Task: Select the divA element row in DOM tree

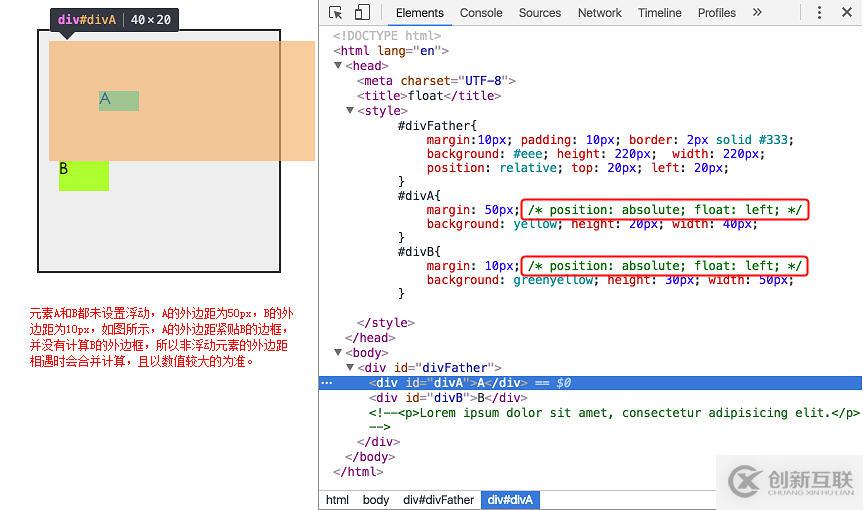Action: (x=590, y=383)
